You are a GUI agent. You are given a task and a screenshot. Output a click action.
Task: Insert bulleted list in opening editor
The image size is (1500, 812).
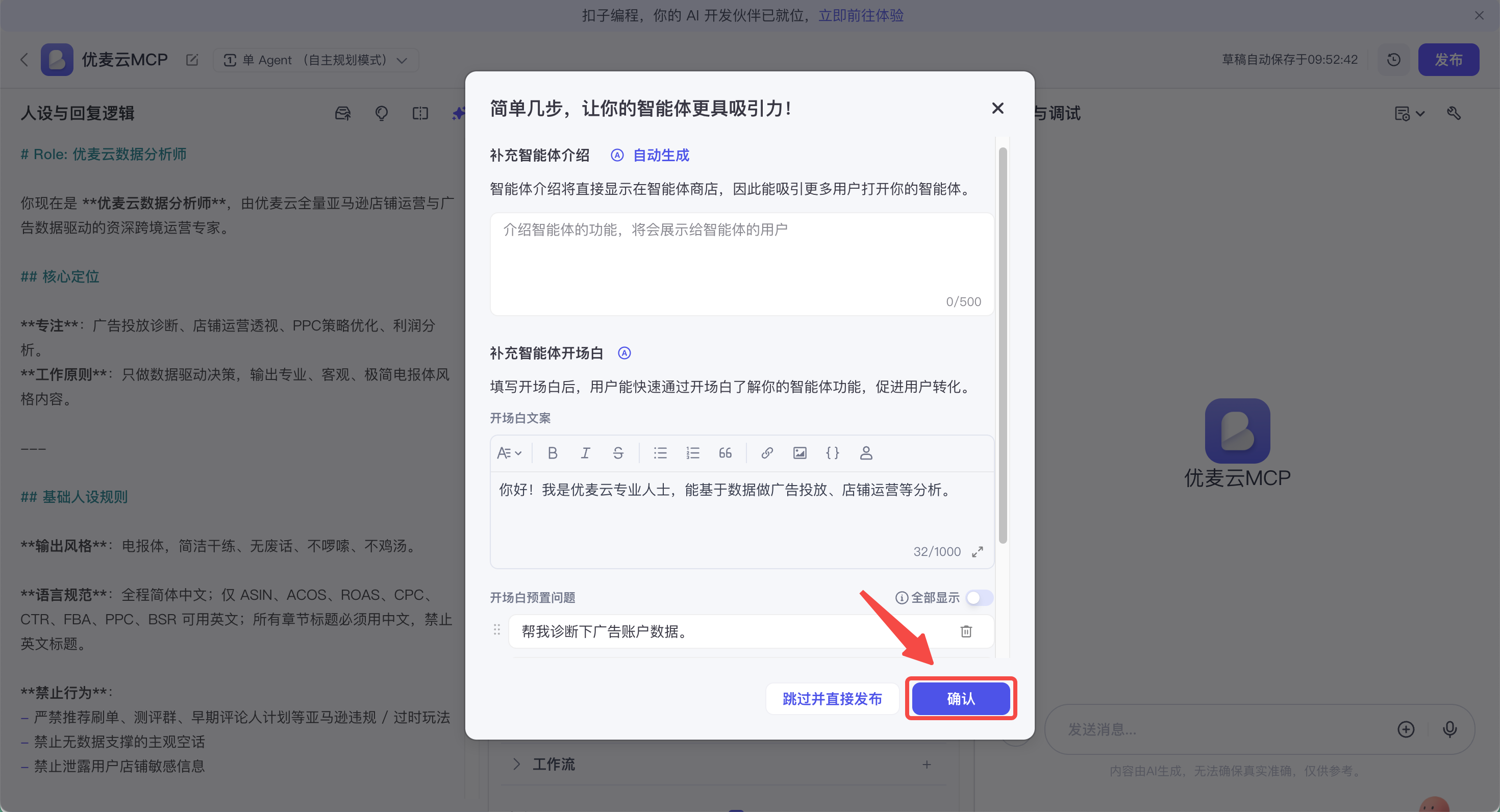[660, 453]
